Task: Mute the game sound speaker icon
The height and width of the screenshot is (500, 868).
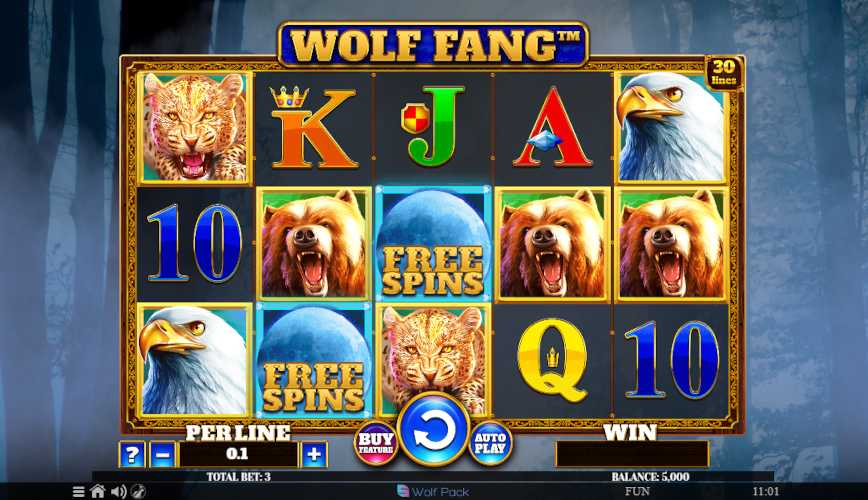Action: [118, 491]
